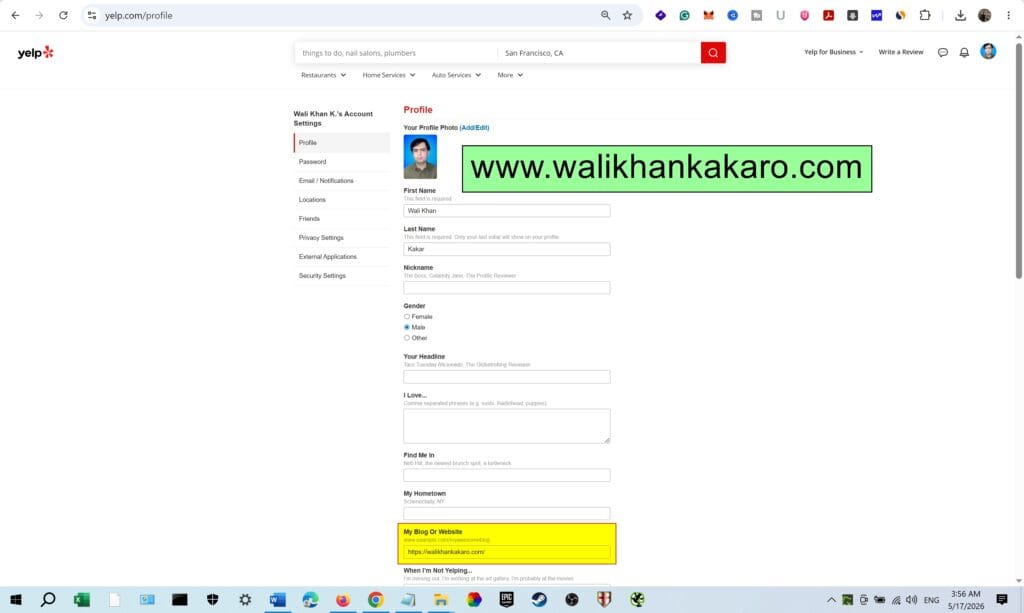Open the Chrome profile avatar in toolbar
This screenshot has width=1024, height=613.
pos(985,15)
